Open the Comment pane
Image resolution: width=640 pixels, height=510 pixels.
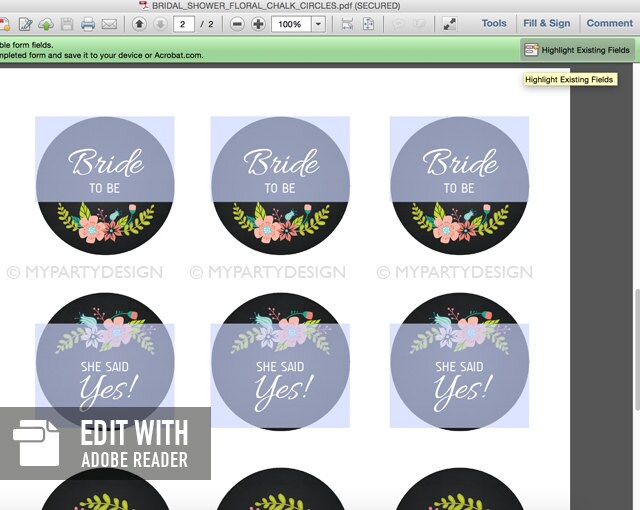click(609, 23)
